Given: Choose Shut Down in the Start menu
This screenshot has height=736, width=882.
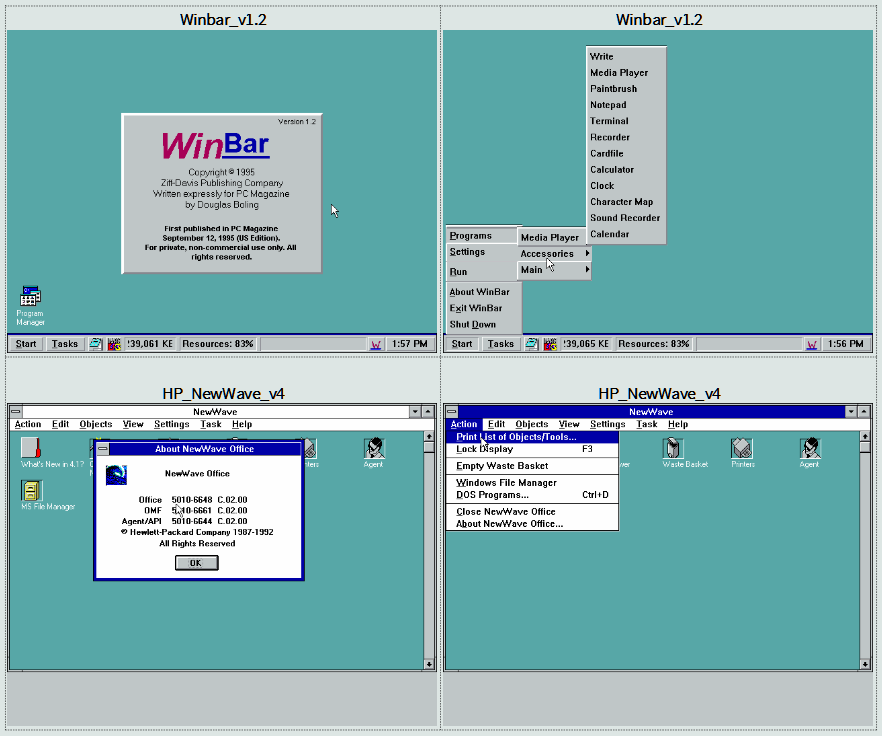Looking at the screenshot, I should point(482,325).
